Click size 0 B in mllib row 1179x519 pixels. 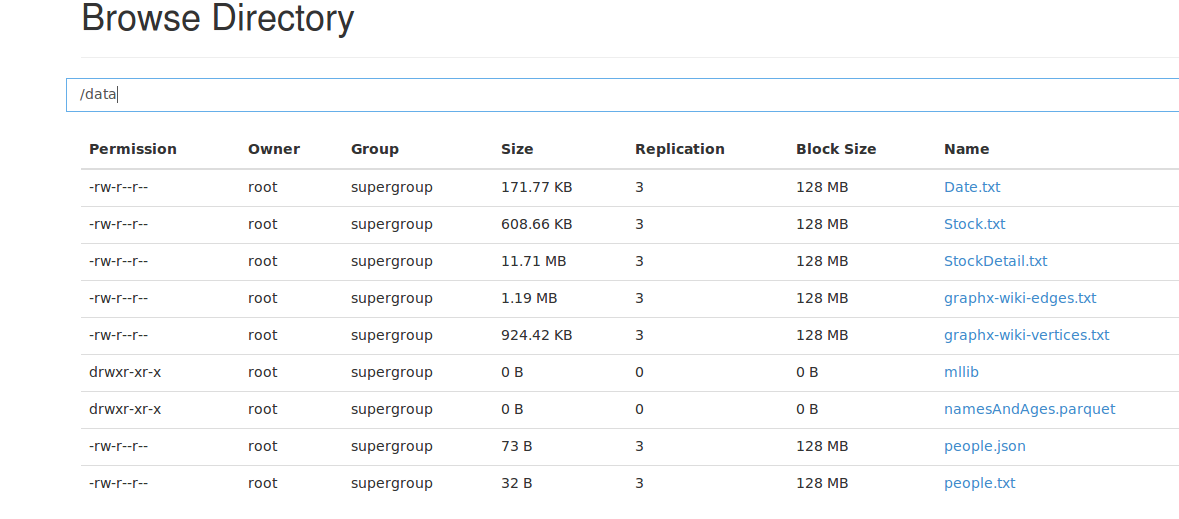512,372
